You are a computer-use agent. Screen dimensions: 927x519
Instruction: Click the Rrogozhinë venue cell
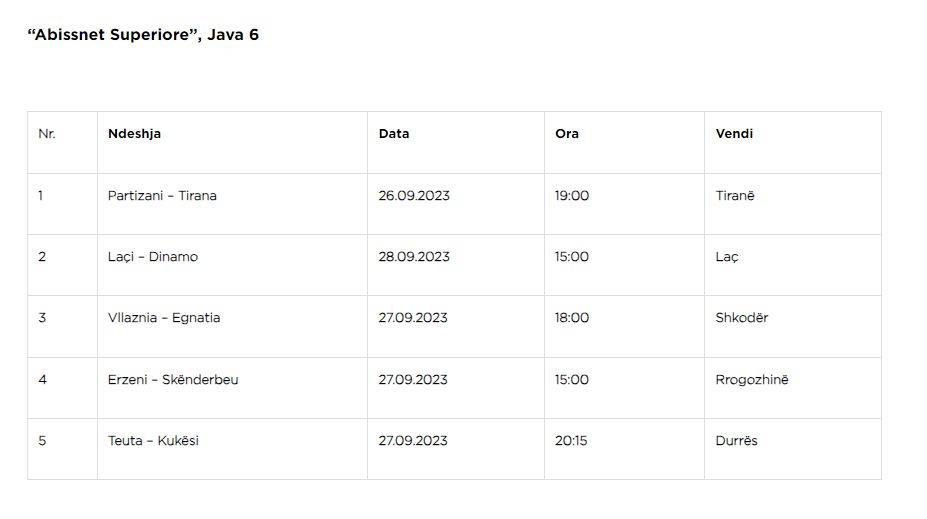point(793,388)
